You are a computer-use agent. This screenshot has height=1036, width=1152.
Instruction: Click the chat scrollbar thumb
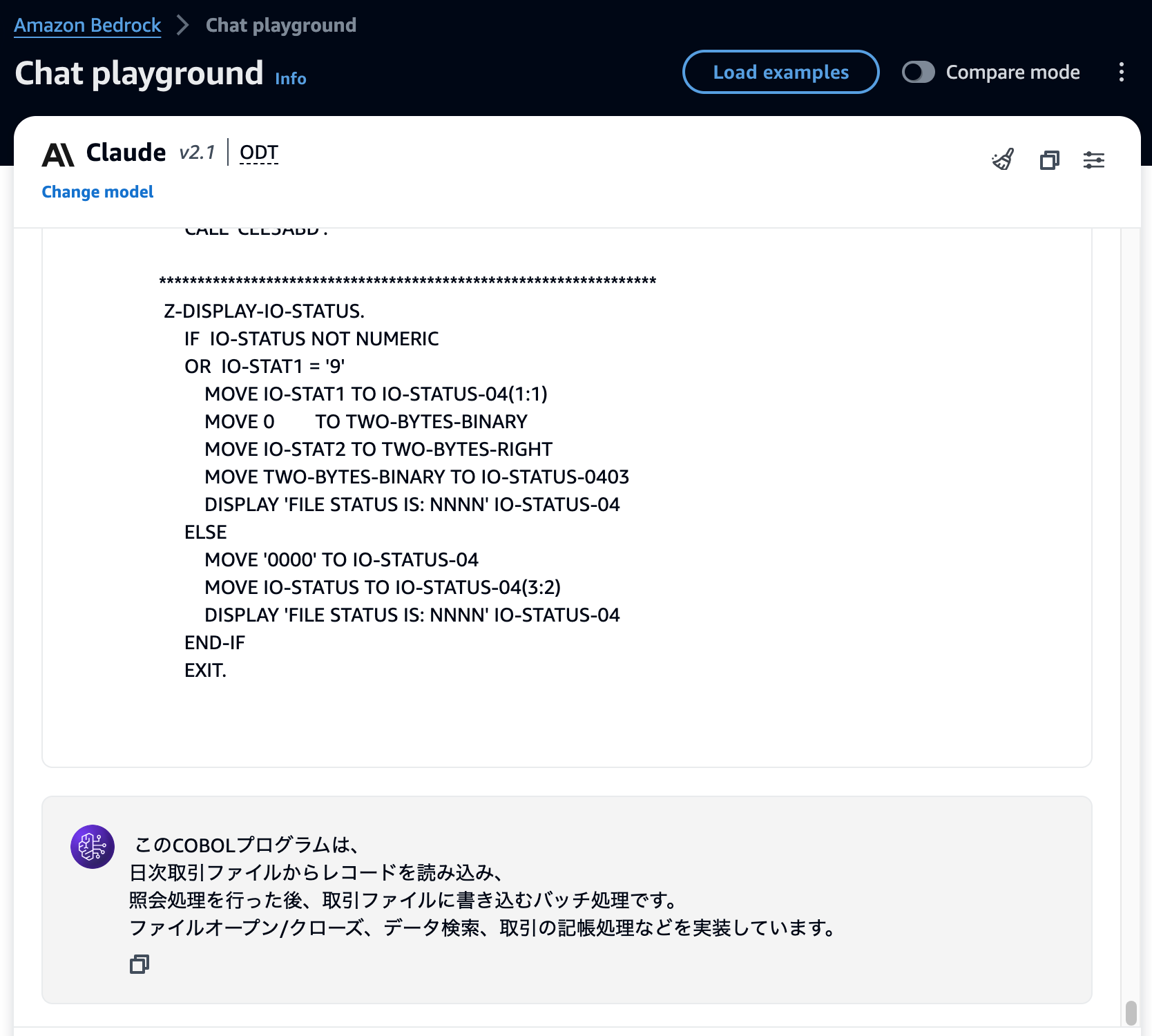pos(1131,1013)
